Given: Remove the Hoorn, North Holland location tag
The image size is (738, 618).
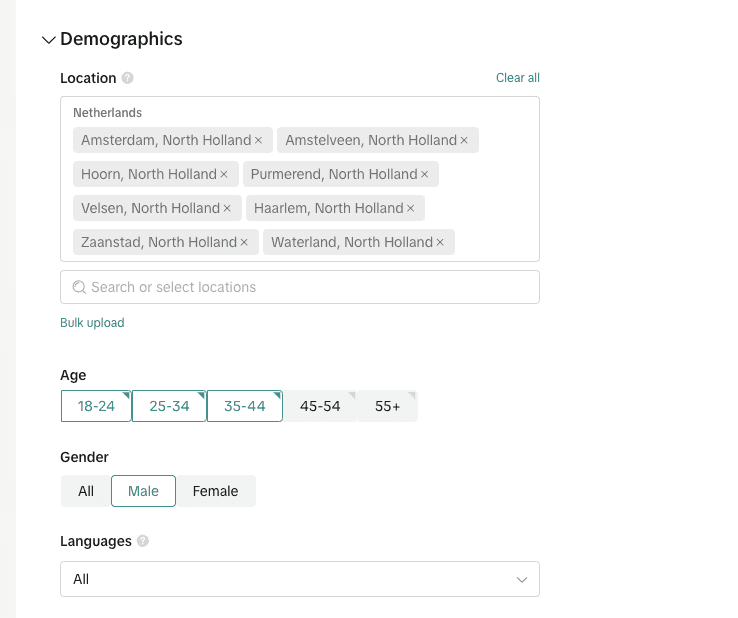Looking at the screenshot, I should point(224,174).
